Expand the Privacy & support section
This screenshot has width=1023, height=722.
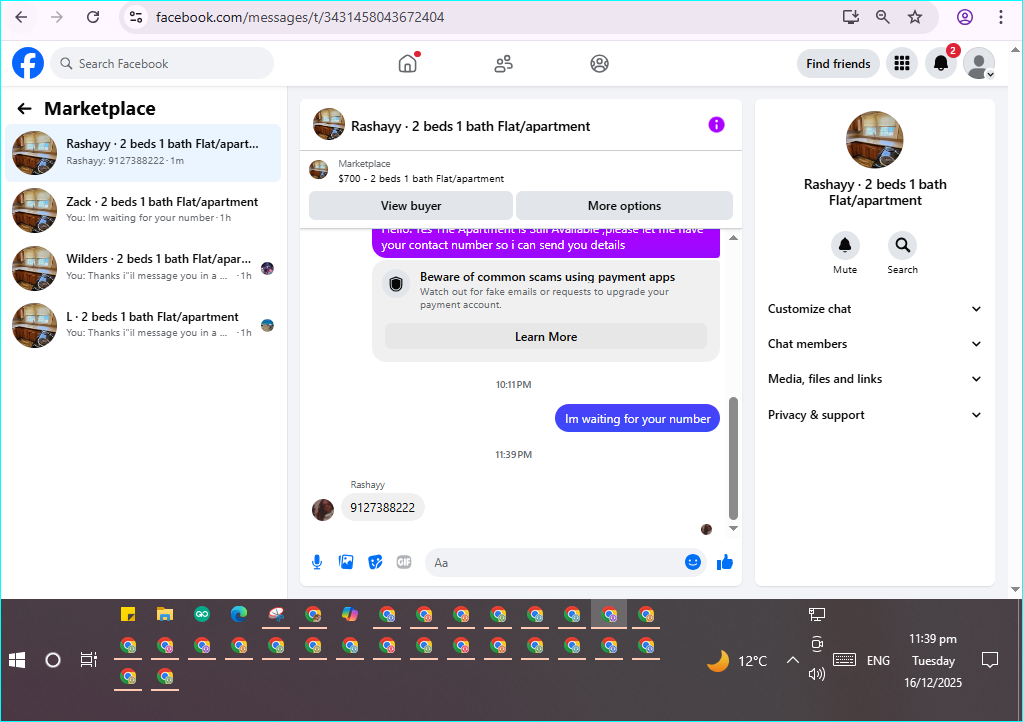pos(875,415)
